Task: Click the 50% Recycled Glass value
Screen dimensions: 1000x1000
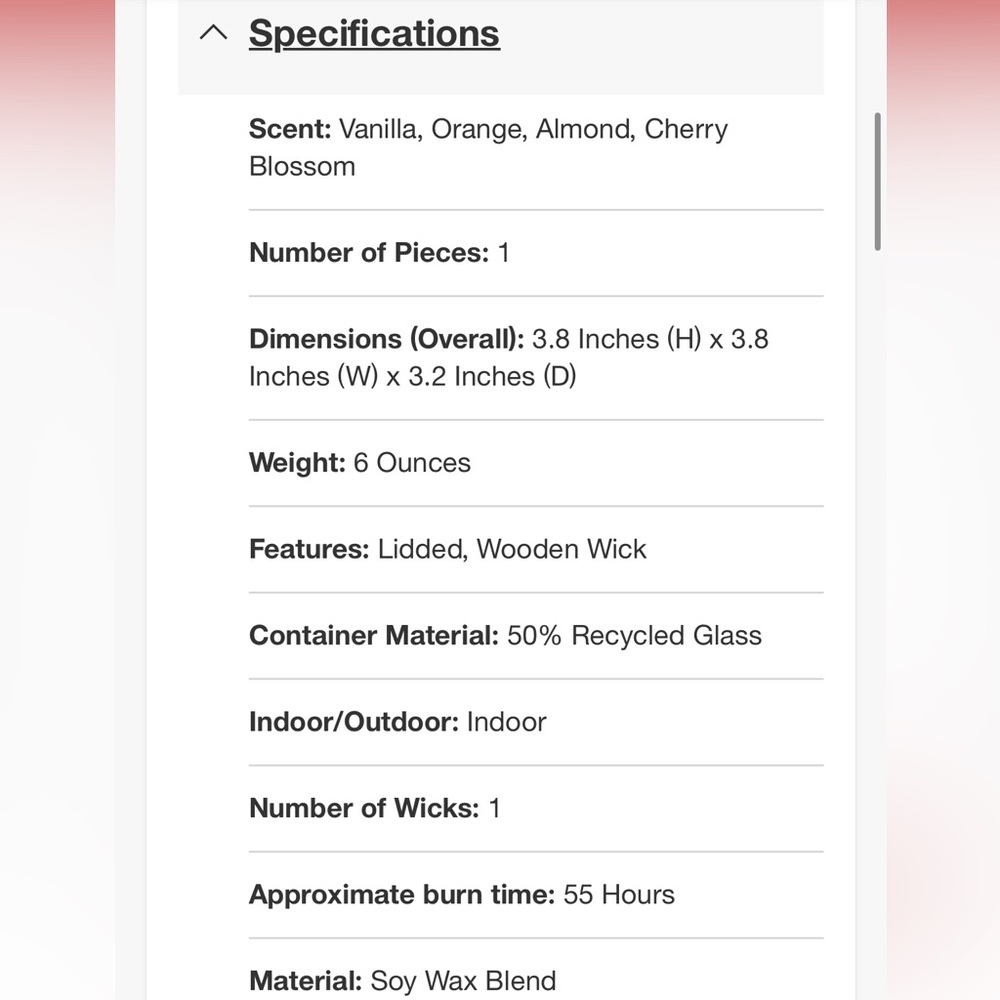Action: pyautogui.click(x=634, y=635)
